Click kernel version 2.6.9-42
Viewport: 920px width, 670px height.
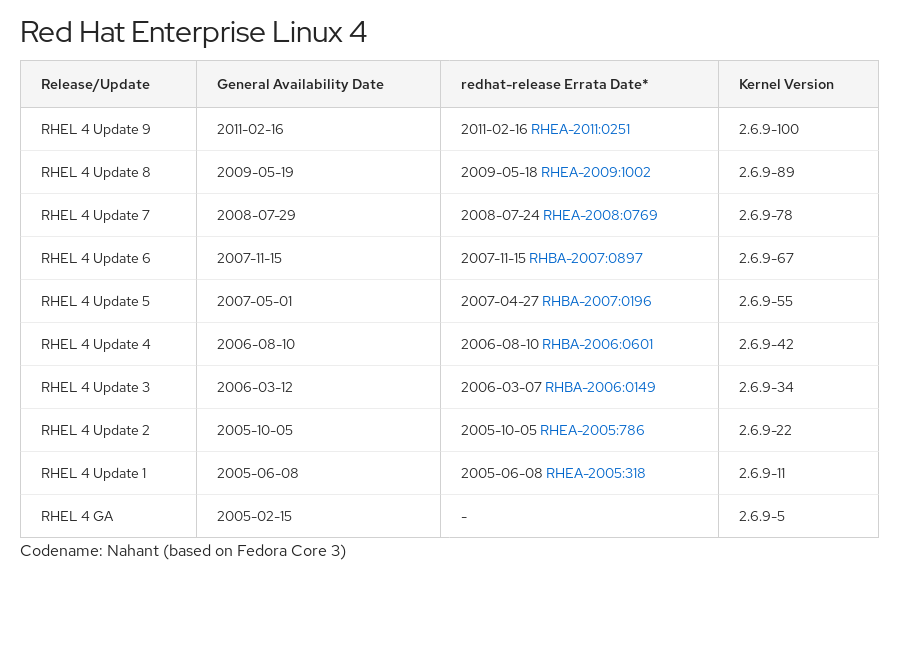pyautogui.click(x=766, y=344)
